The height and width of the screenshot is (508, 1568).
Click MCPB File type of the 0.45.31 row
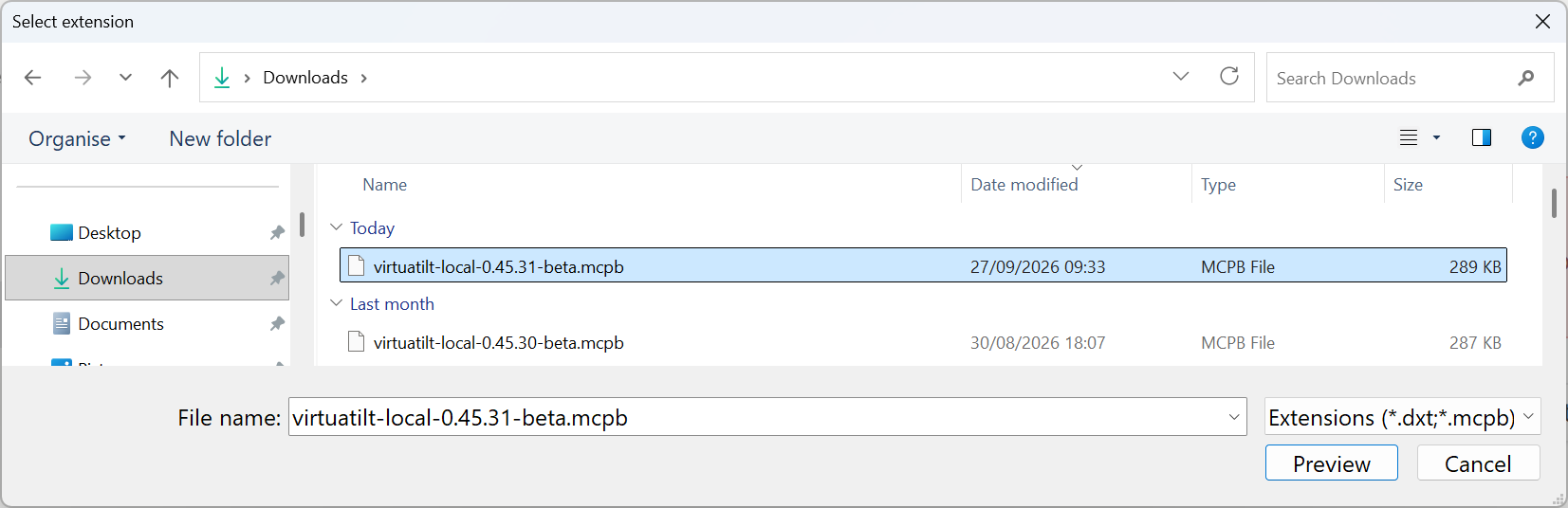(x=1238, y=267)
